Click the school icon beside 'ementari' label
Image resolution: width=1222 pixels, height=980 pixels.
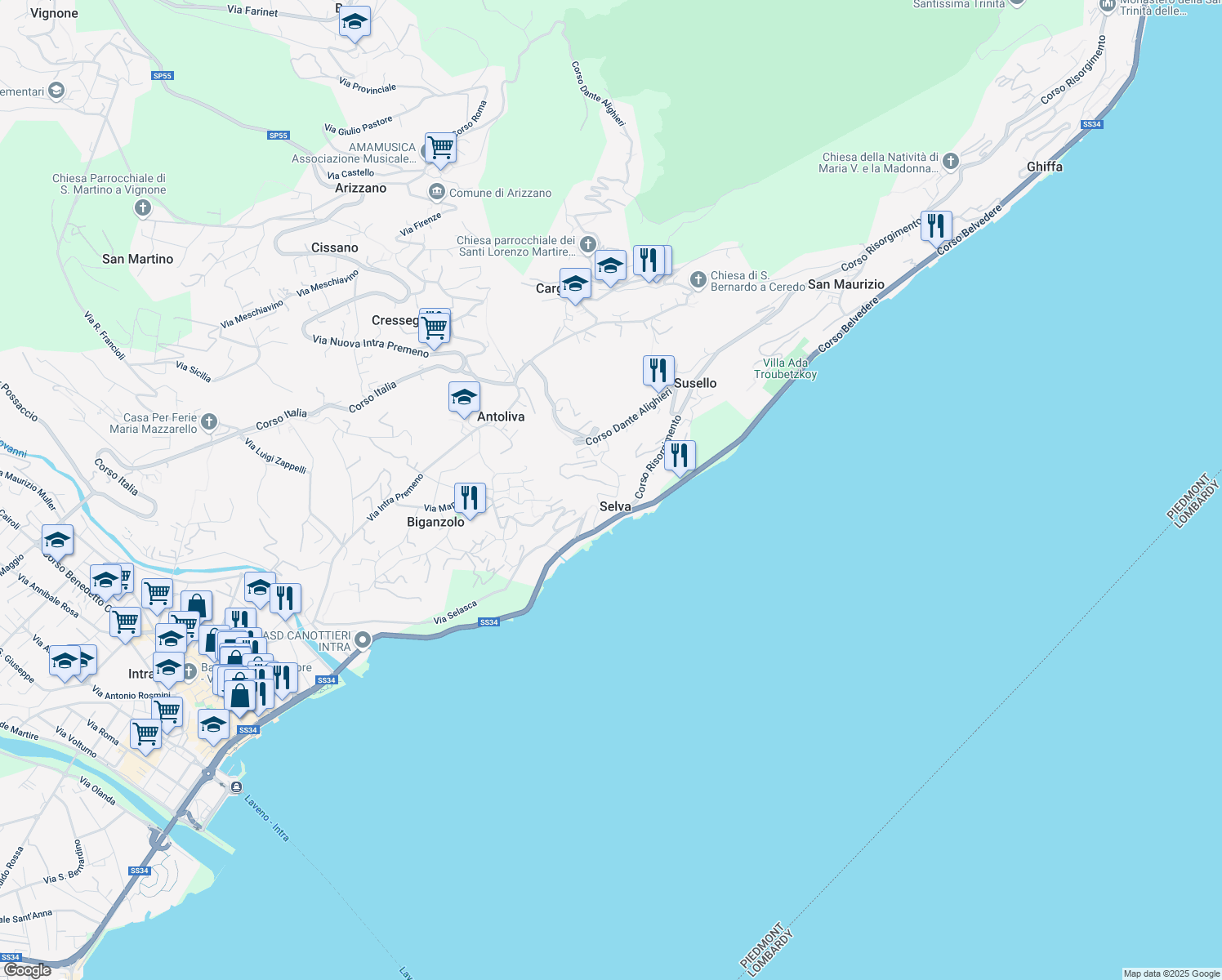[56, 90]
